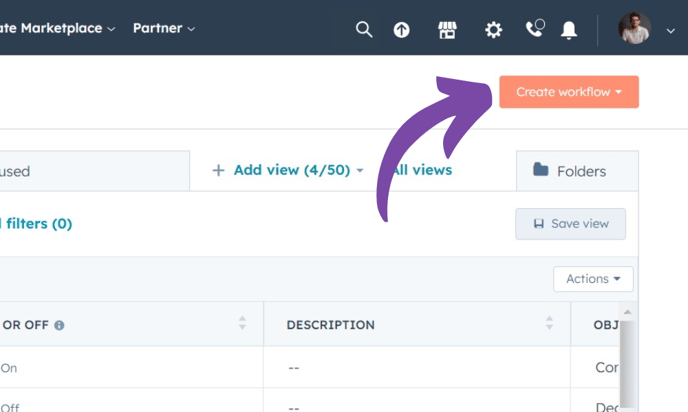Open the settings gear icon
688x412 pixels.
coord(493,30)
